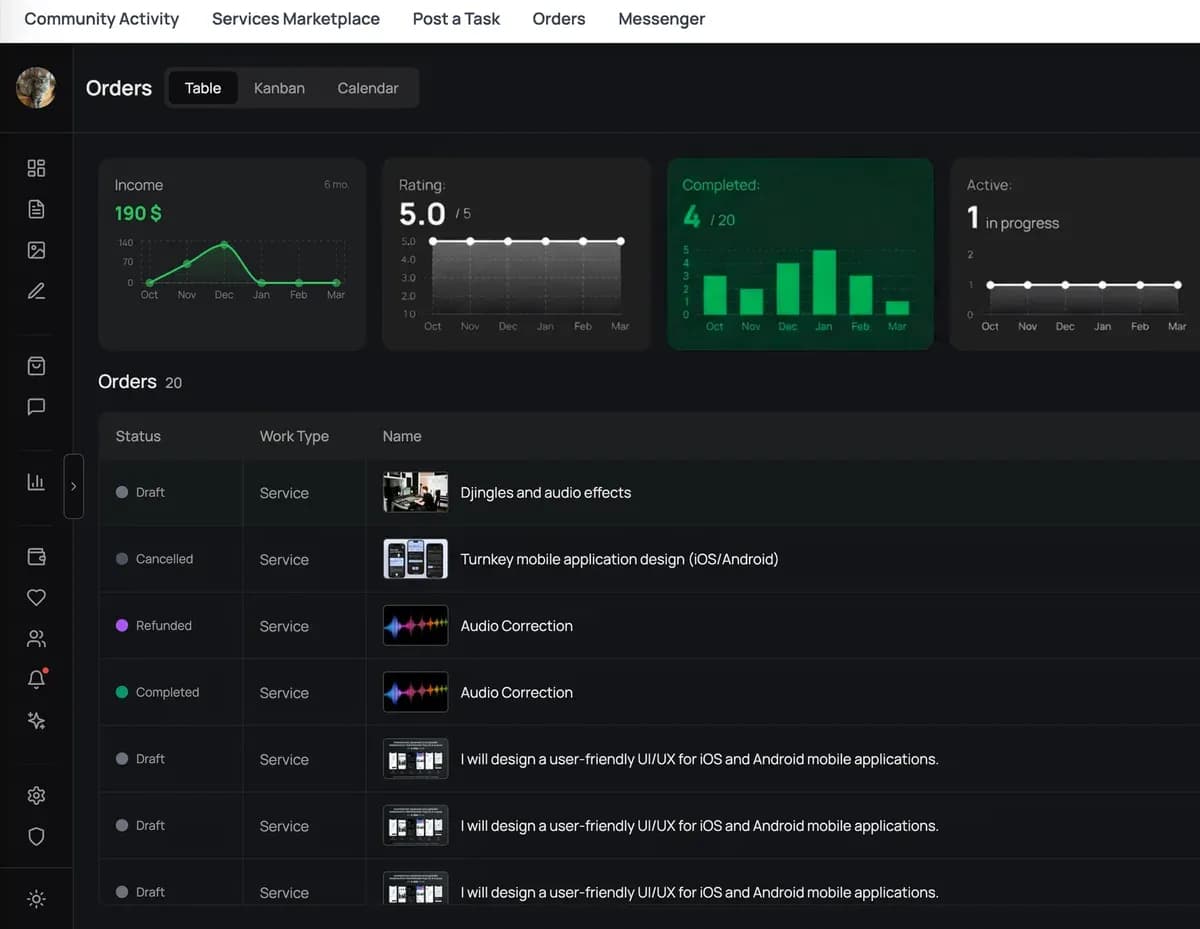The width and height of the screenshot is (1200, 929).
Task: Open Messenger from the top navigation
Action: tap(661, 19)
